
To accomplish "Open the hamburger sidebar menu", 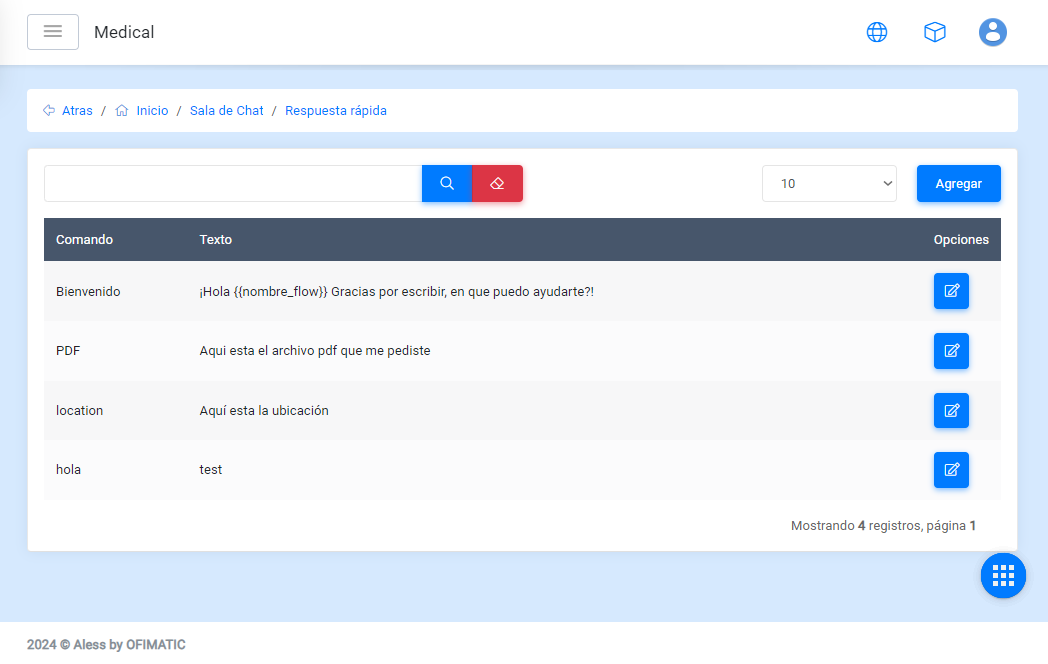I will click(x=53, y=32).
